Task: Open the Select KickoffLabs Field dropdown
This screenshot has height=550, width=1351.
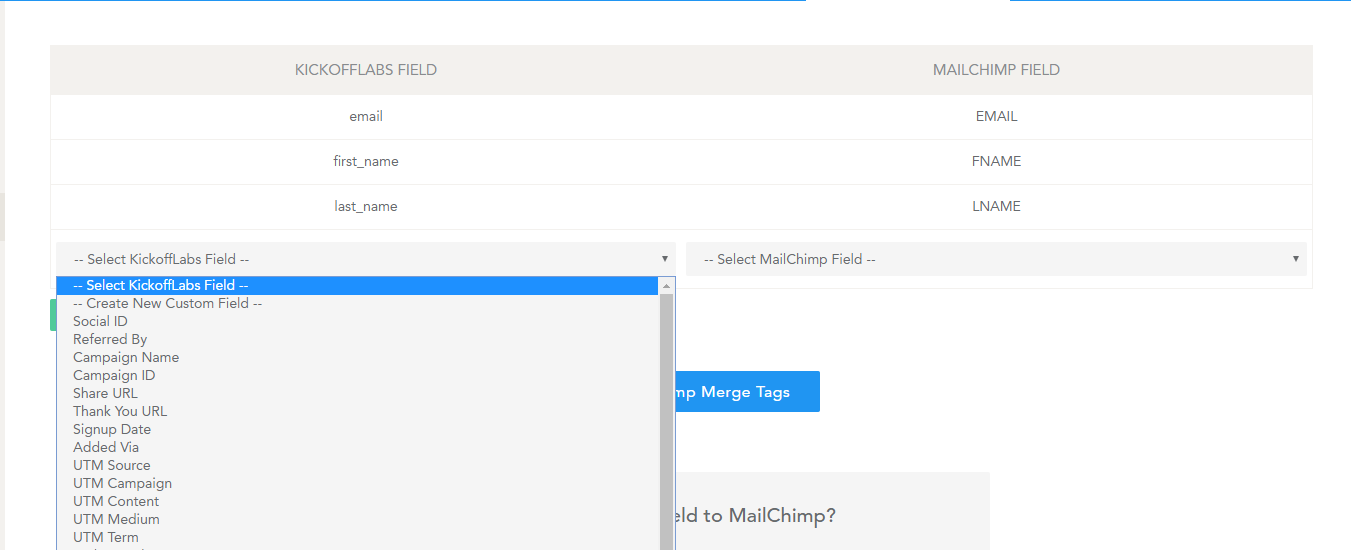Action: [366, 259]
